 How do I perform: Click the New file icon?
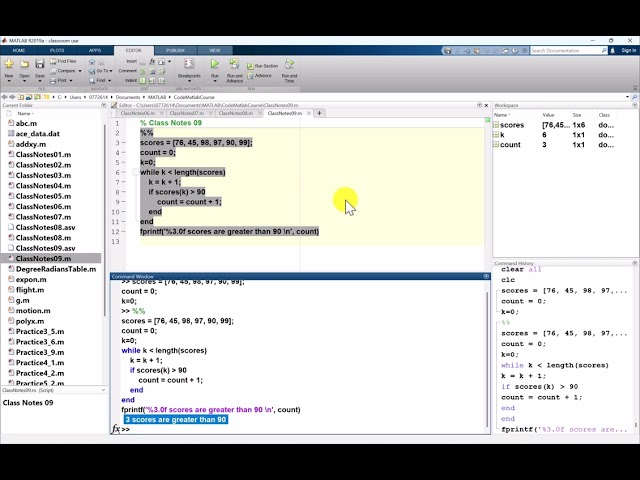[x=9, y=64]
